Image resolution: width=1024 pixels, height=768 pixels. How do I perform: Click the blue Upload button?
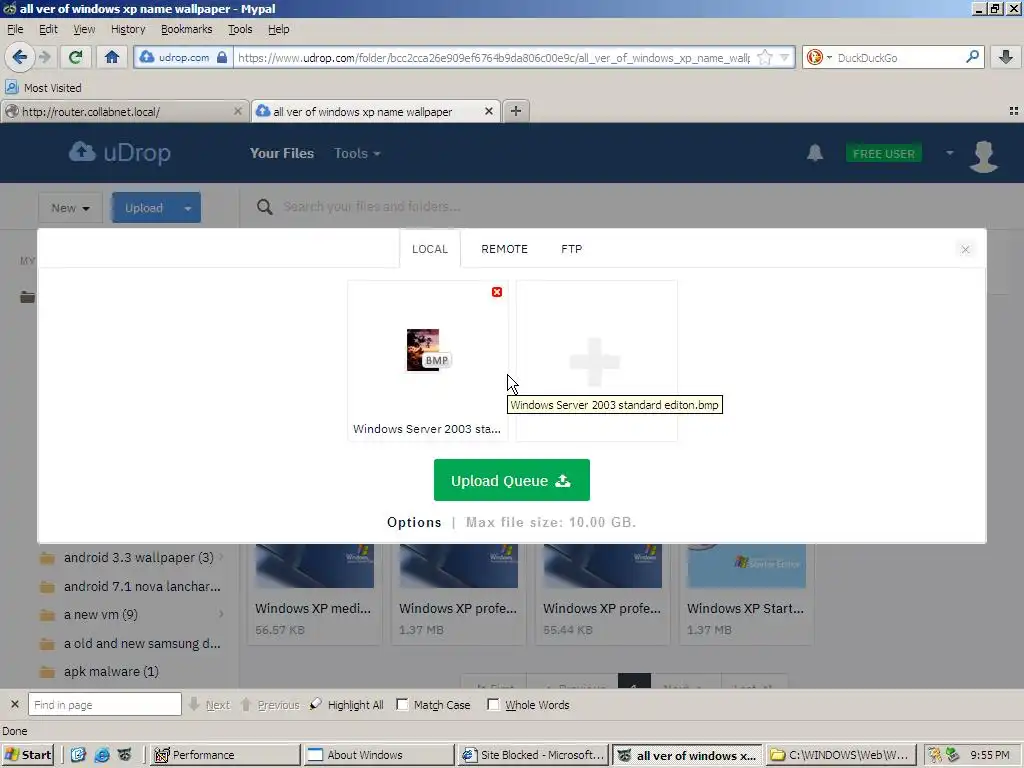144,208
